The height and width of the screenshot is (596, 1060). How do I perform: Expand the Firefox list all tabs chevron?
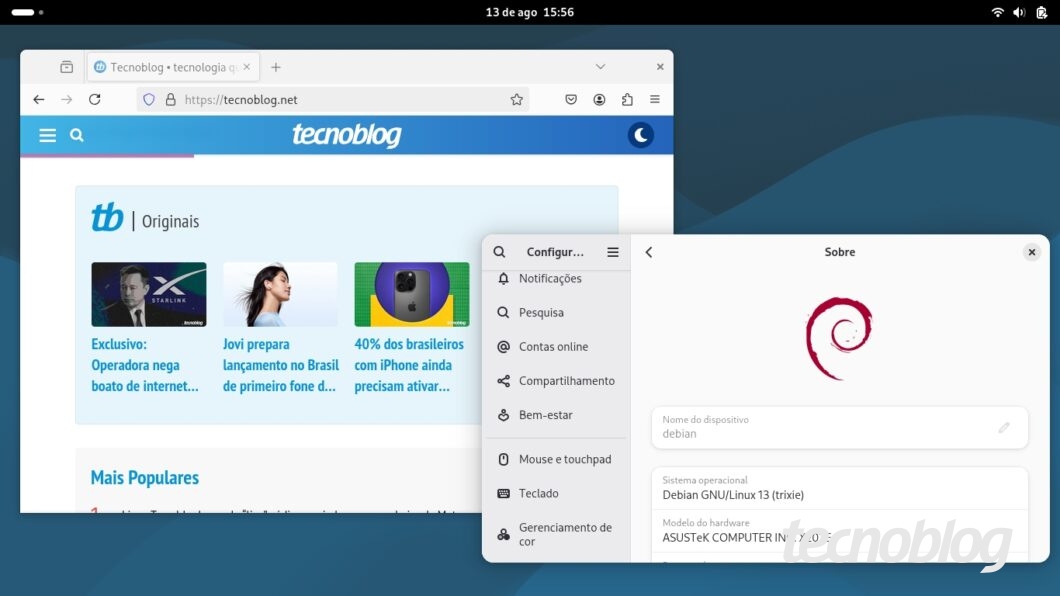[600, 67]
